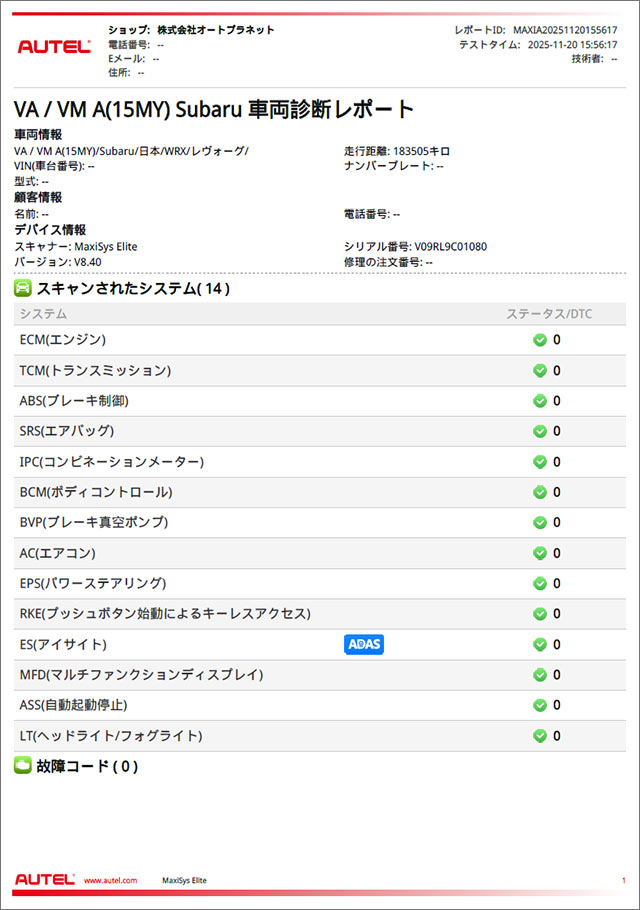Image resolution: width=640 pixels, height=910 pixels.
Task: Click the VIN(車台番号) field label
Action: click(x=50, y=166)
